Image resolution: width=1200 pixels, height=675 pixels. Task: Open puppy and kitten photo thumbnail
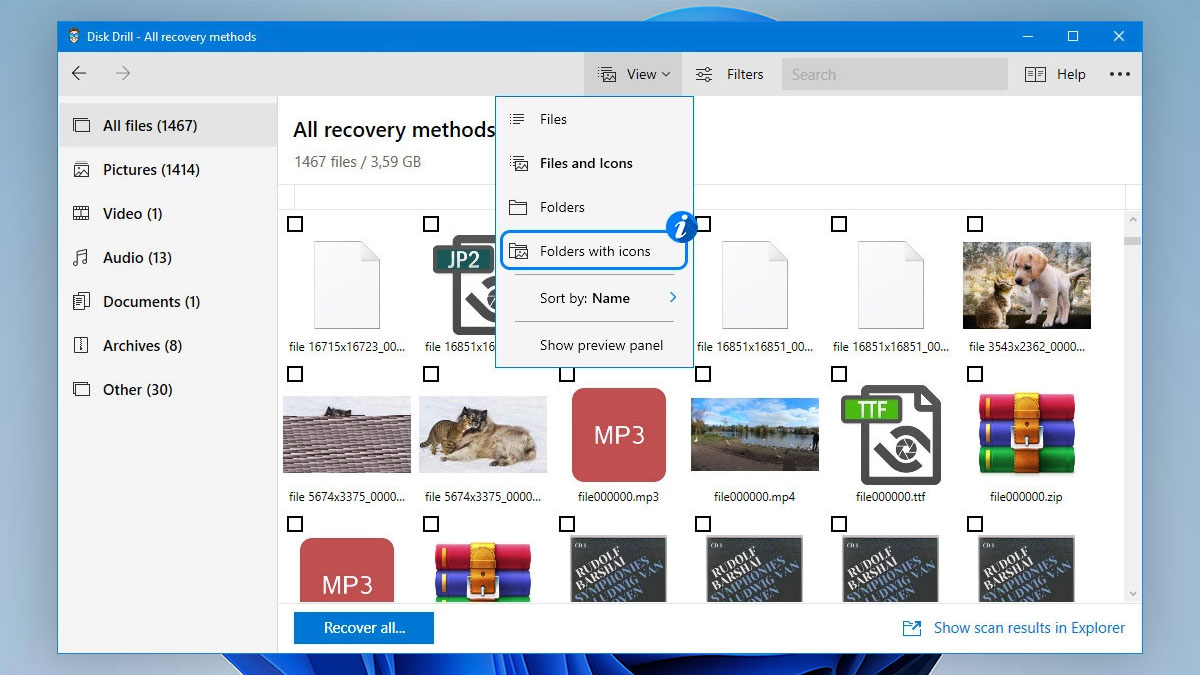point(1027,285)
